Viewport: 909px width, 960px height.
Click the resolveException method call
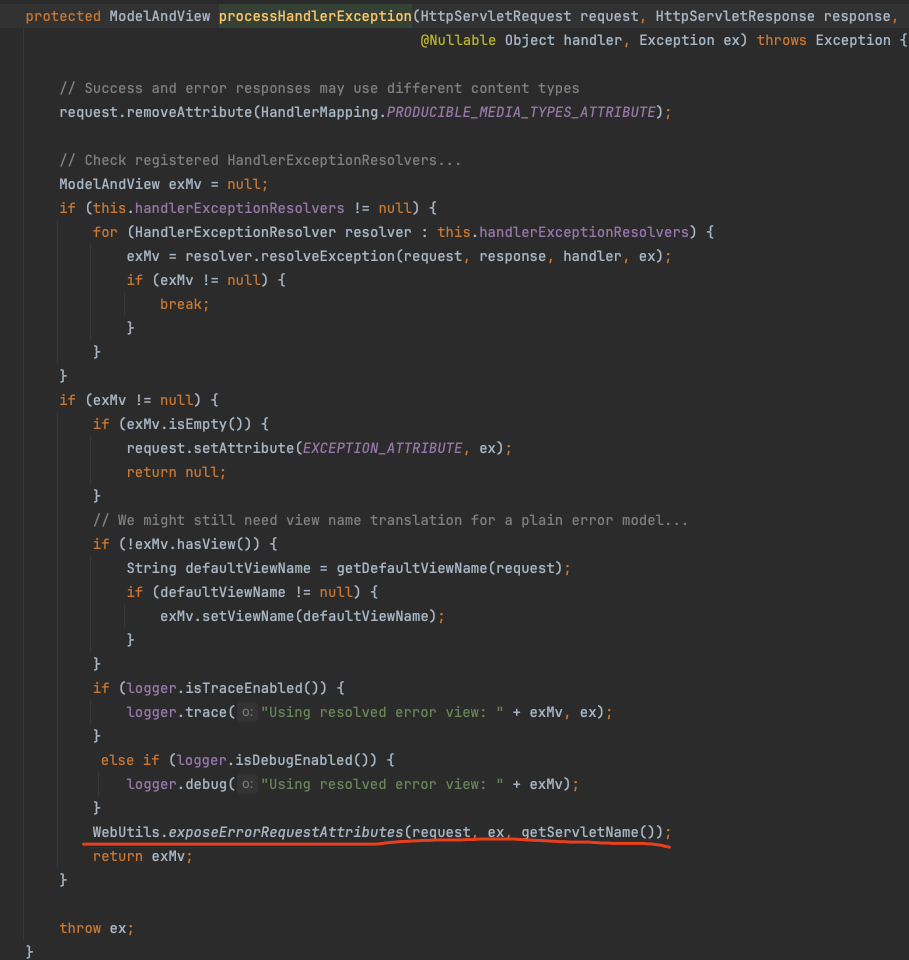pyautogui.click(x=327, y=256)
